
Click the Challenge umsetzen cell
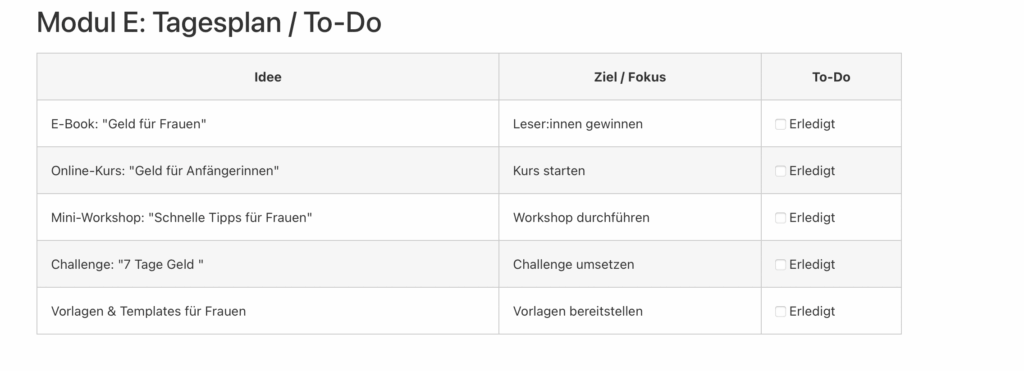click(630, 265)
